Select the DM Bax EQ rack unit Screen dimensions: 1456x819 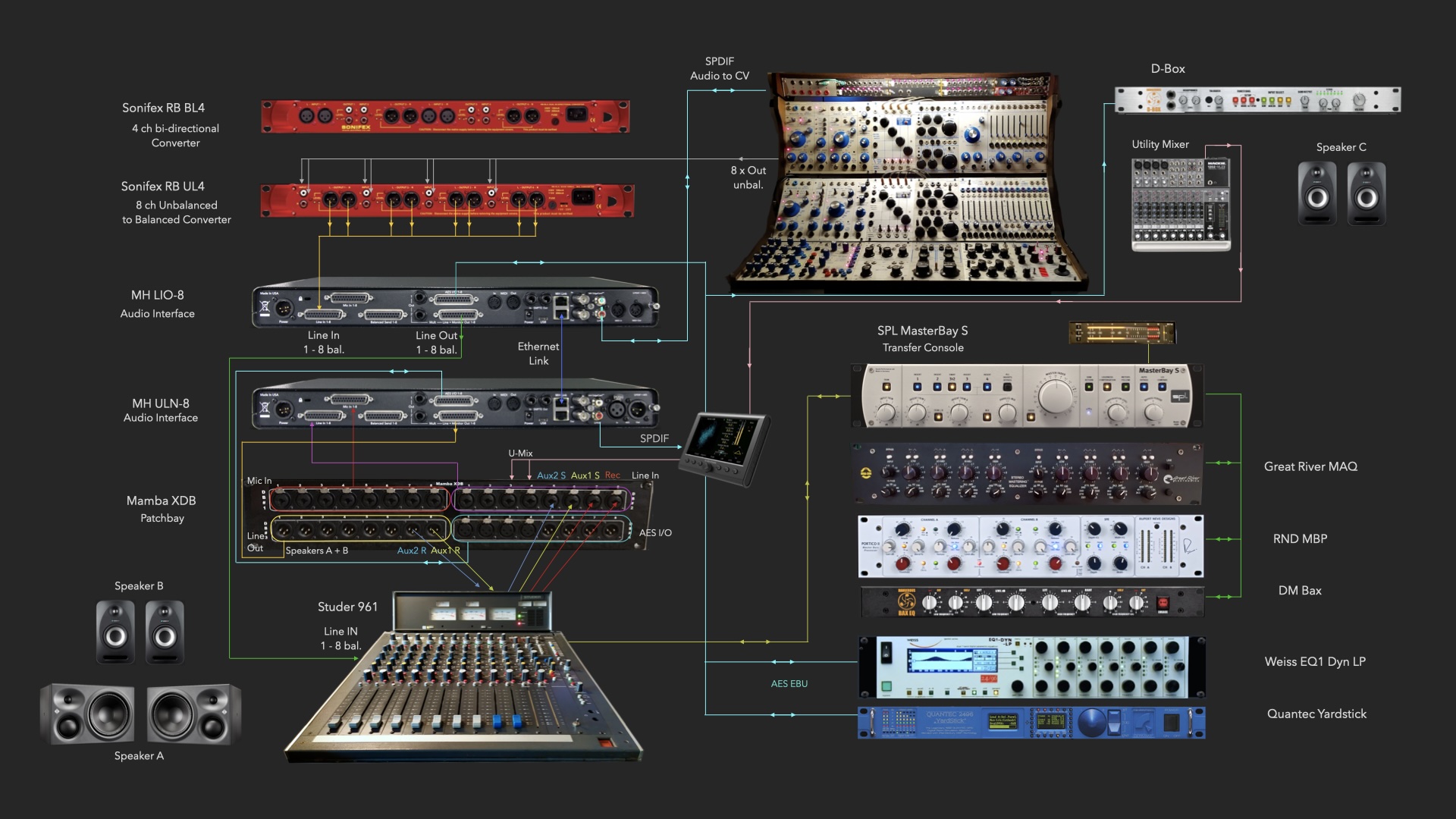point(1031,602)
